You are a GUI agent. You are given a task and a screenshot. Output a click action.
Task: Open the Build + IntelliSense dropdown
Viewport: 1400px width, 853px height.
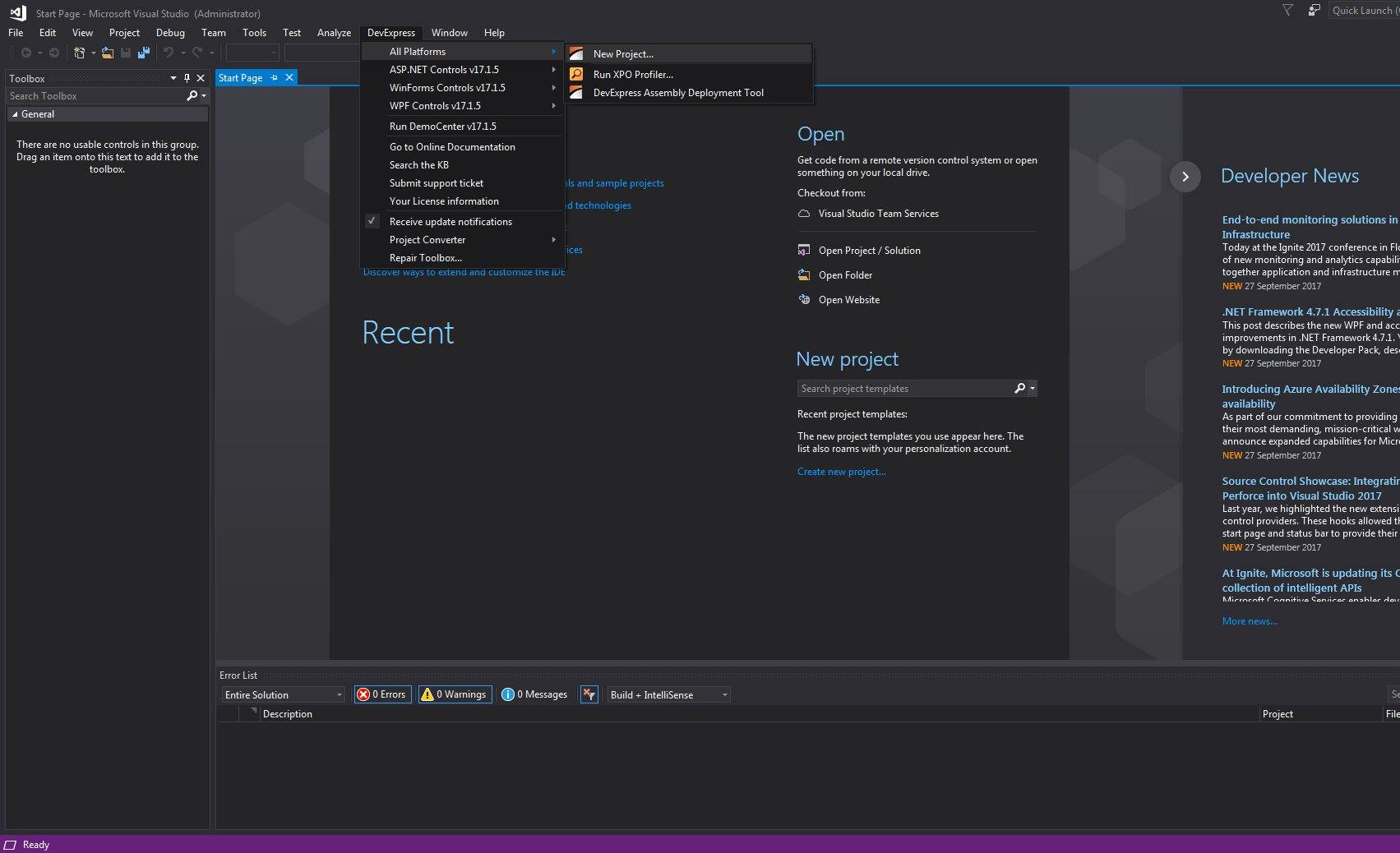click(x=668, y=694)
